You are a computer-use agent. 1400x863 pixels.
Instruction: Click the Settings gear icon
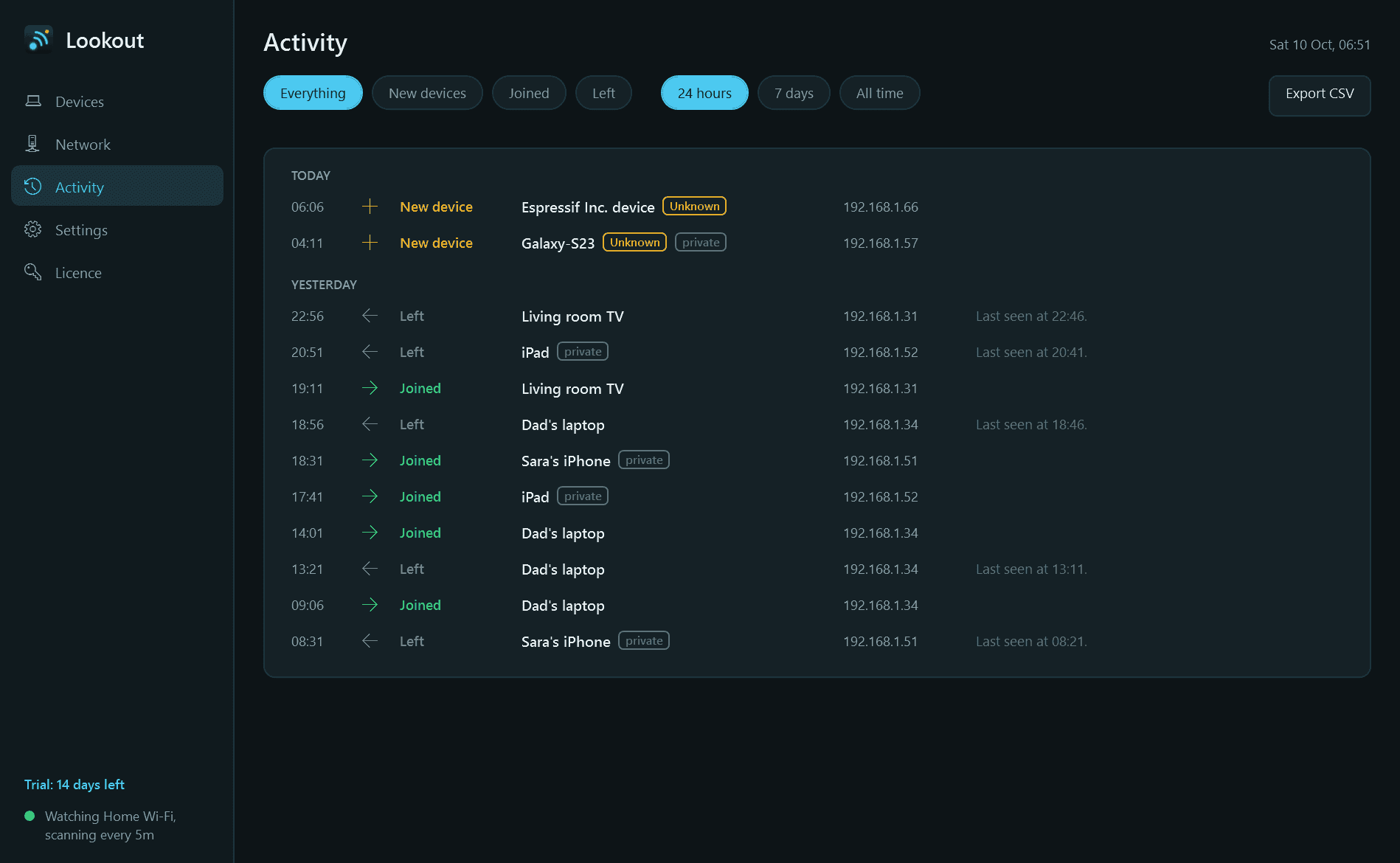pyautogui.click(x=33, y=229)
